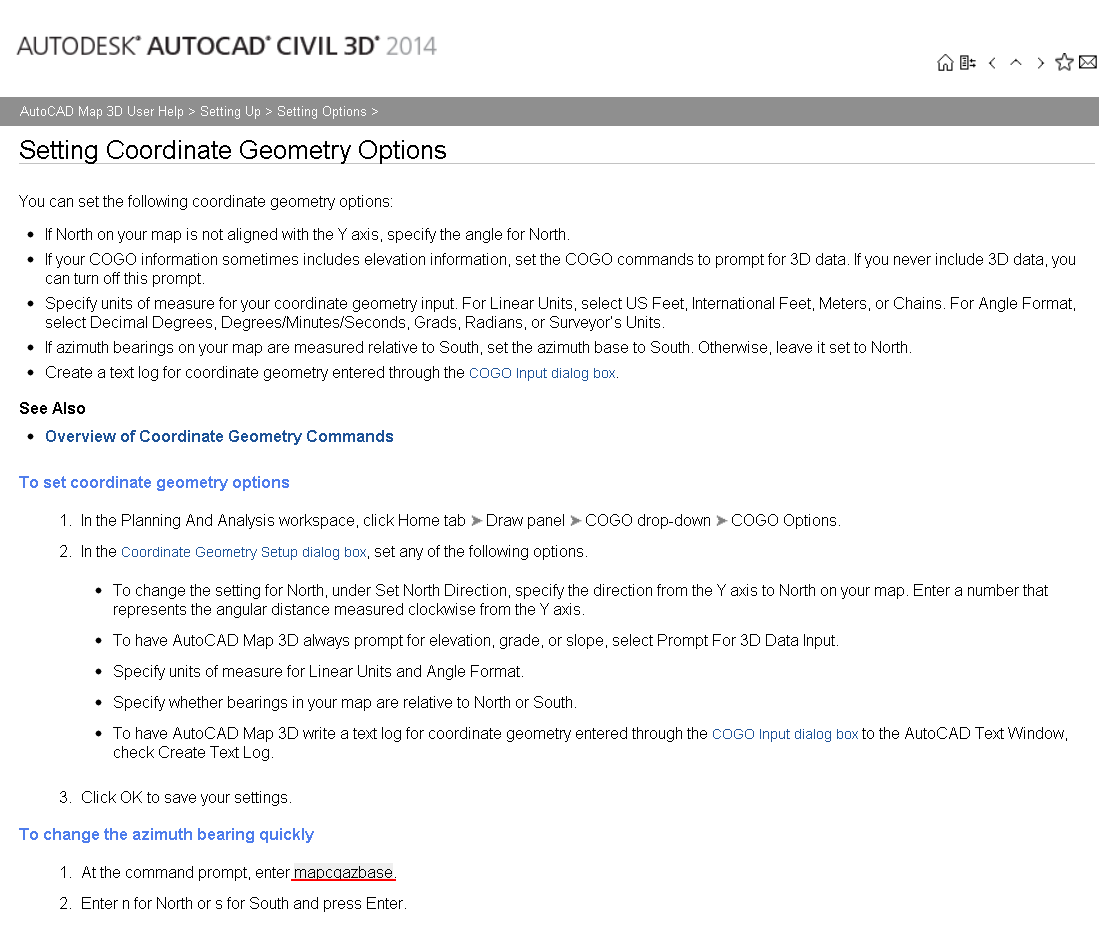Navigate back using the left arrow icon
This screenshot has height=933, width=1099.
point(992,62)
